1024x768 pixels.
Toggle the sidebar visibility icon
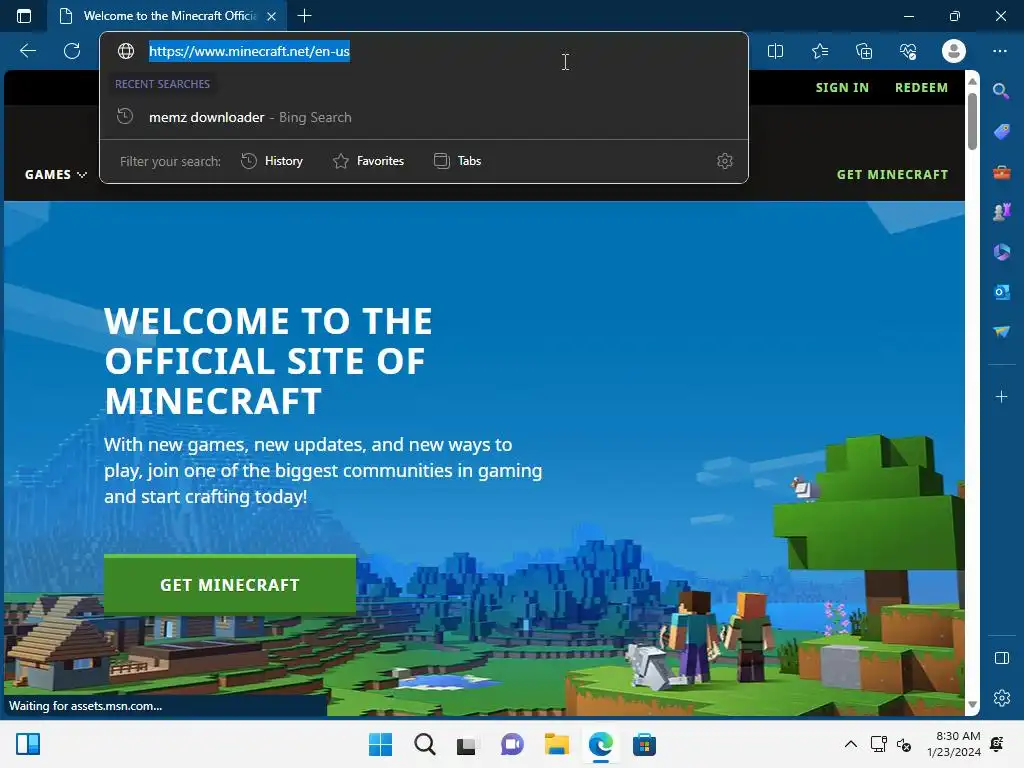(x=1001, y=658)
